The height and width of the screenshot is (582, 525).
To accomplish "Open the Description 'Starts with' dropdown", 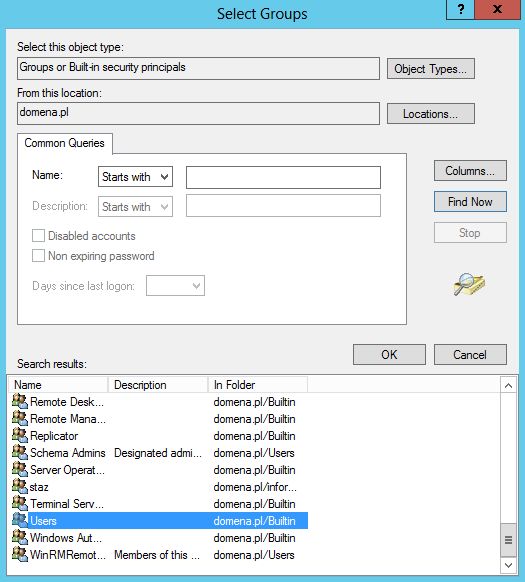I will (135, 207).
